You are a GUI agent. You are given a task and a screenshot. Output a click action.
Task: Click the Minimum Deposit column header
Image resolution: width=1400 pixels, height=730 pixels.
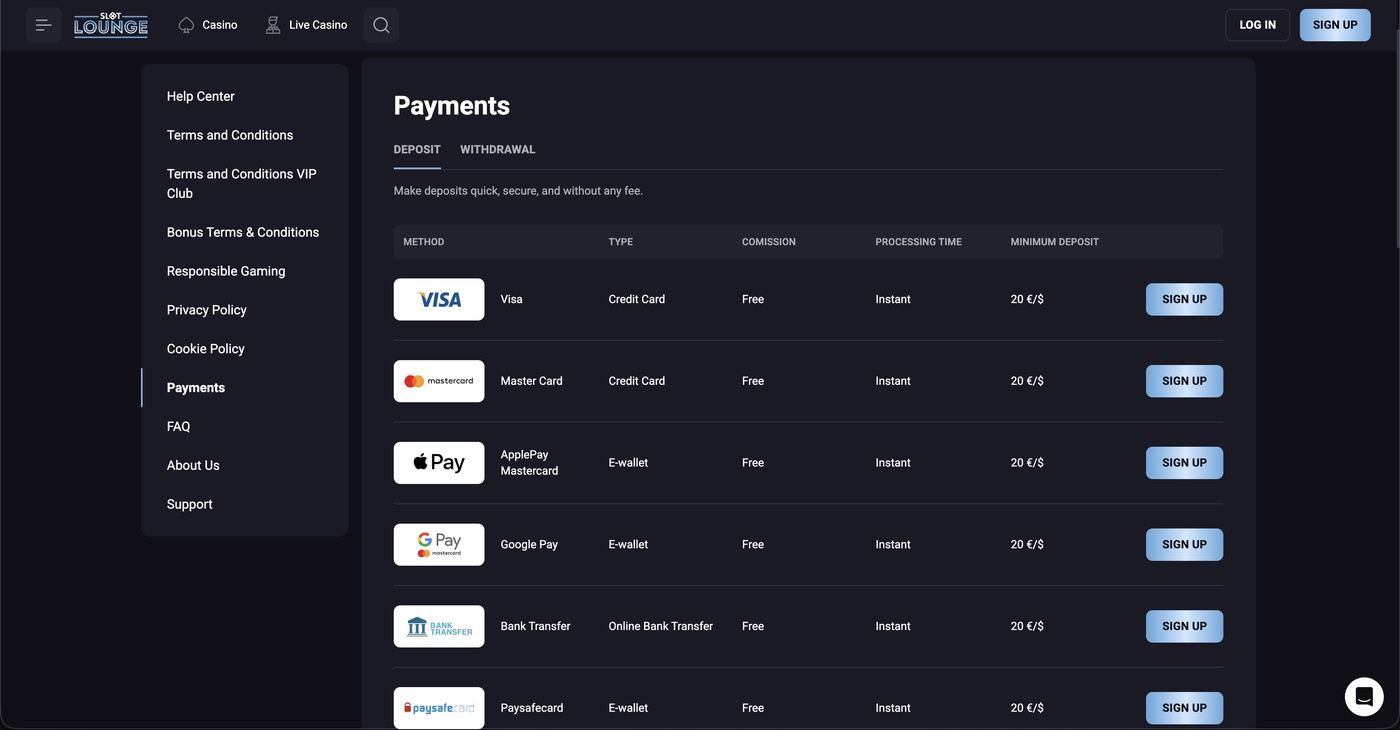[1055, 242]
